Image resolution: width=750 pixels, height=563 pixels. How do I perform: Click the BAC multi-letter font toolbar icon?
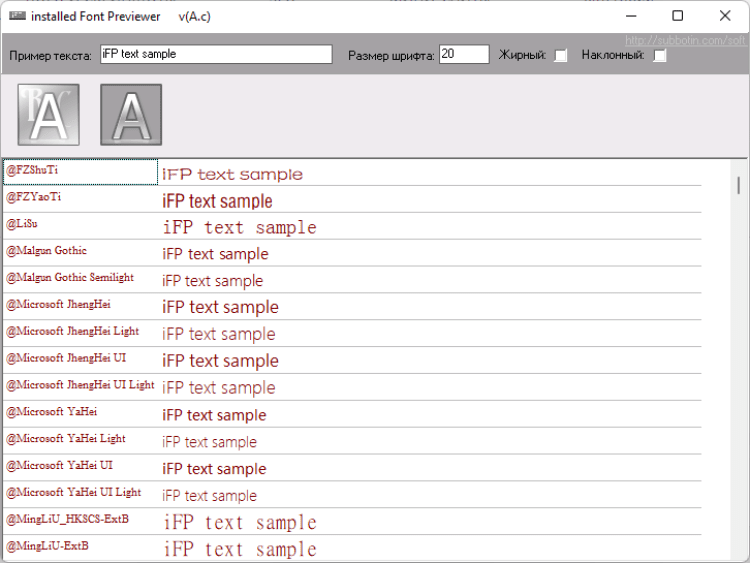pyautogui.click(x=48, y=114)
